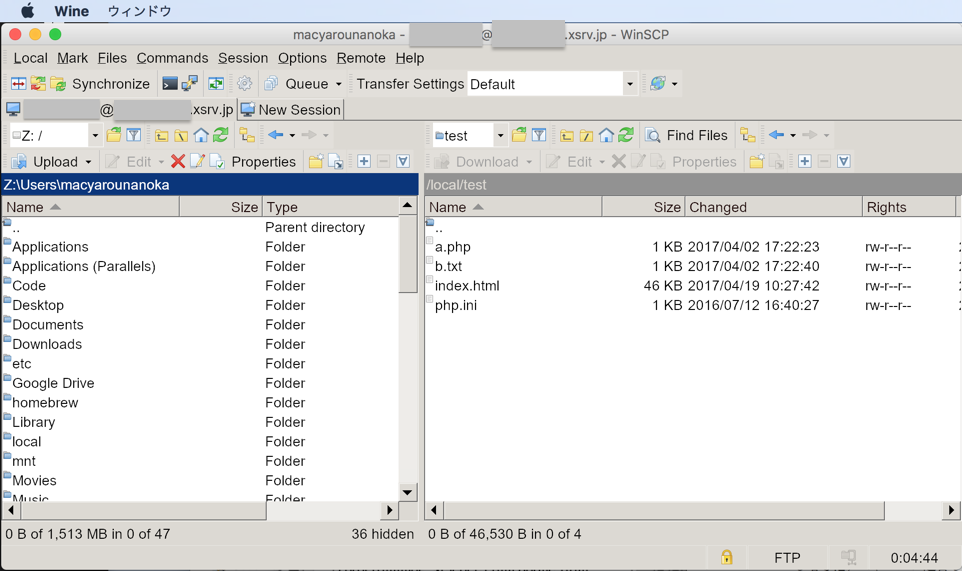Refresh the remote panel
The height and width of the screenshot is (571, 962).
click(626, 135)
